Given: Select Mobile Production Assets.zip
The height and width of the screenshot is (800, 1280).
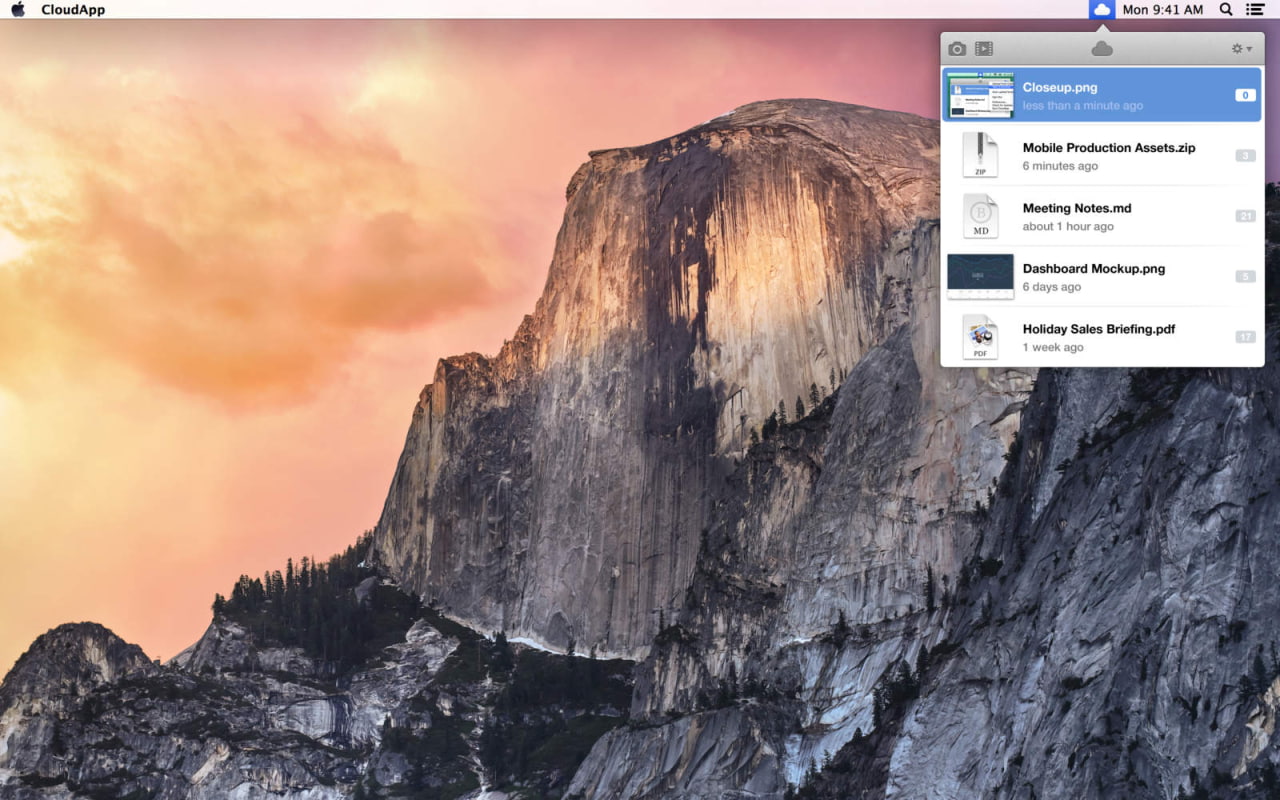Looking at the screenshot, I should pyautogui.click(x=1109, y=148).
